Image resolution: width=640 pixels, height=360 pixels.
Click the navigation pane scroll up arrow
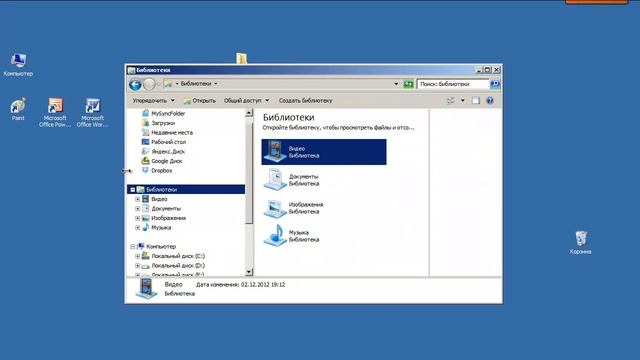(249, 113)
